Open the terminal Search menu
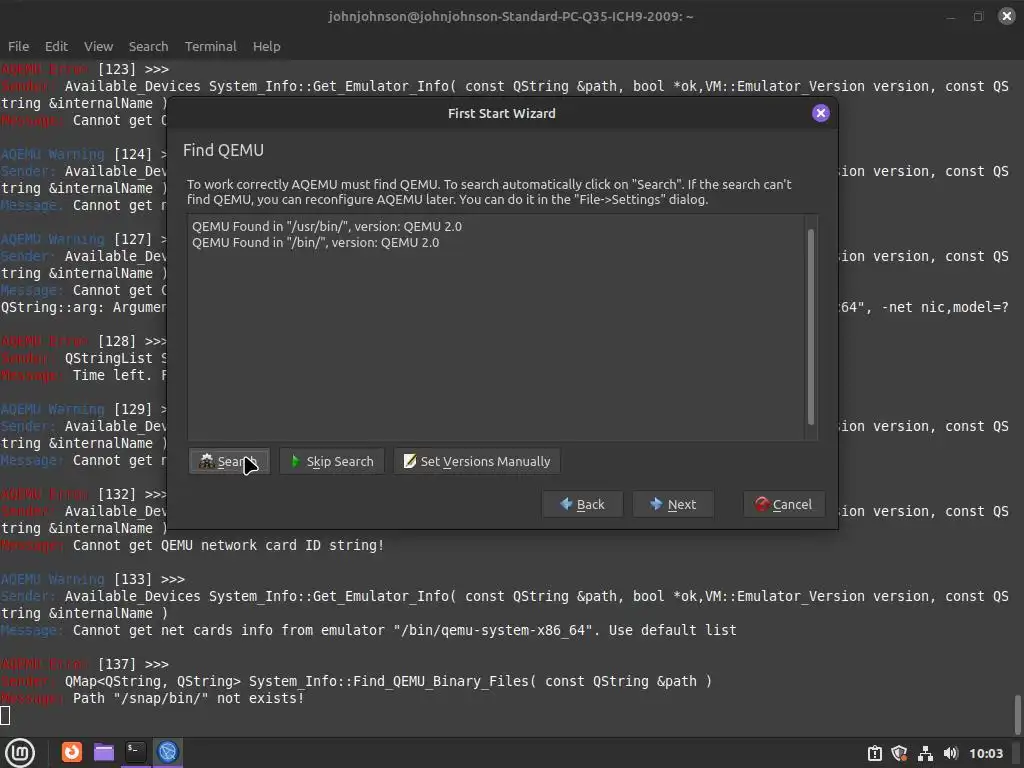 point(148,46)
